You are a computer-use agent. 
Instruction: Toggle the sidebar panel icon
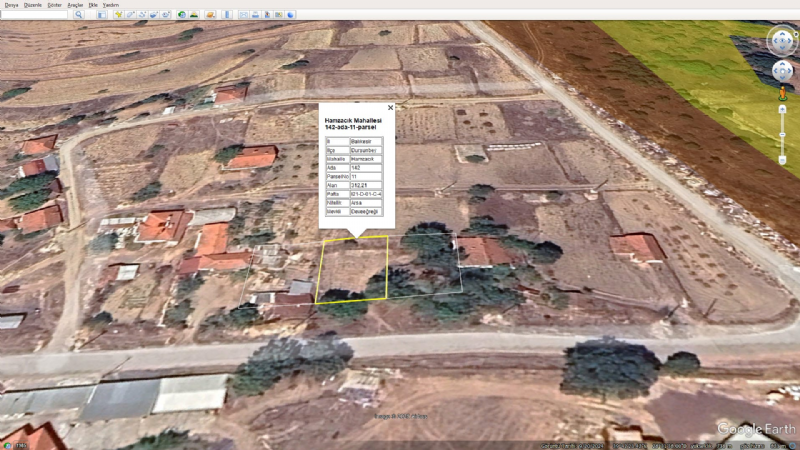103,15
